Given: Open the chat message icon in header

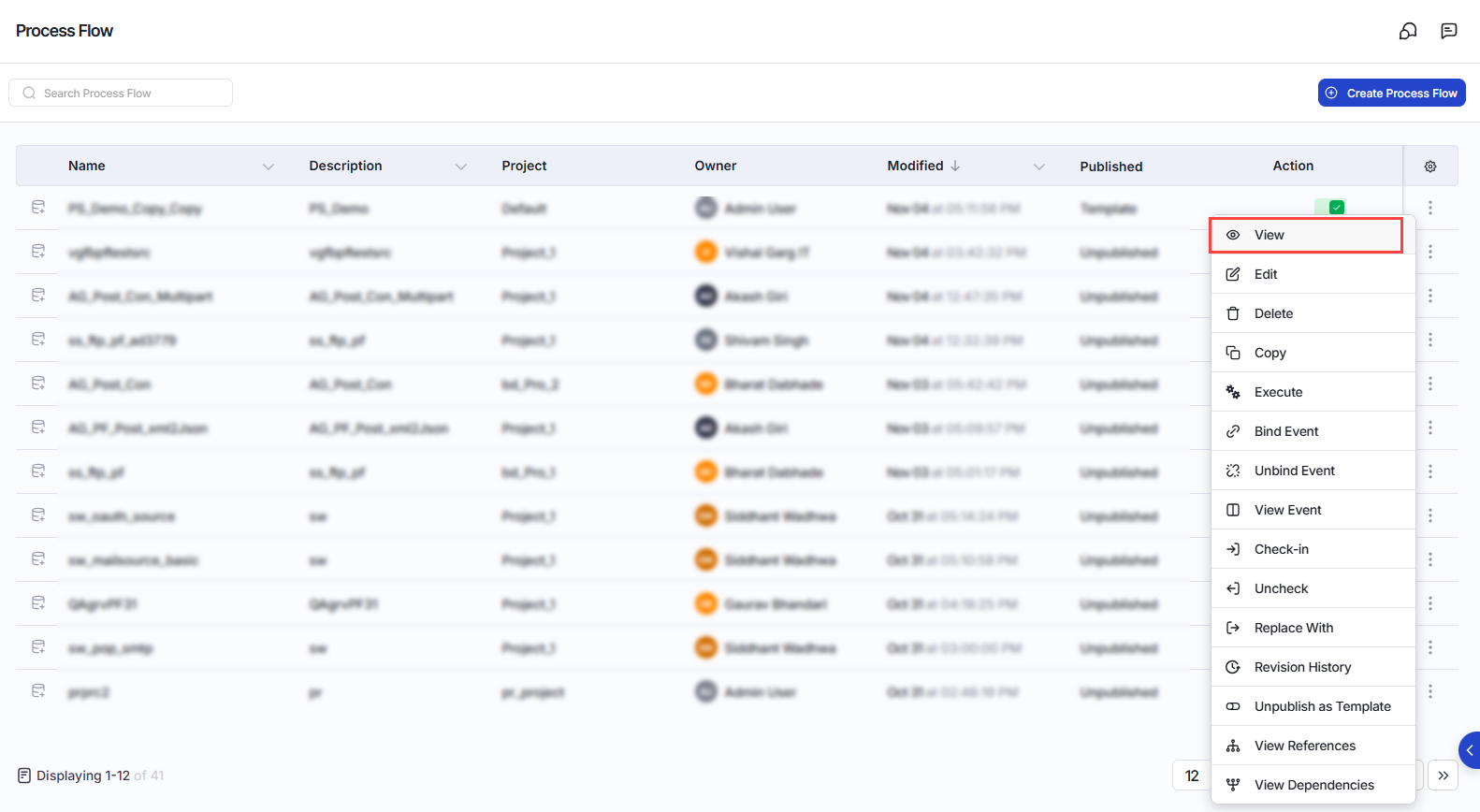Looking at the screenshot, I should [1449, 31].
